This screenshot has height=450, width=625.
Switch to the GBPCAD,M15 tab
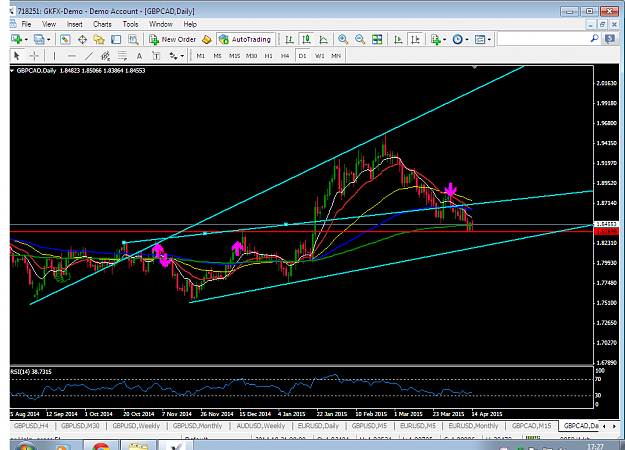[531, 426]
